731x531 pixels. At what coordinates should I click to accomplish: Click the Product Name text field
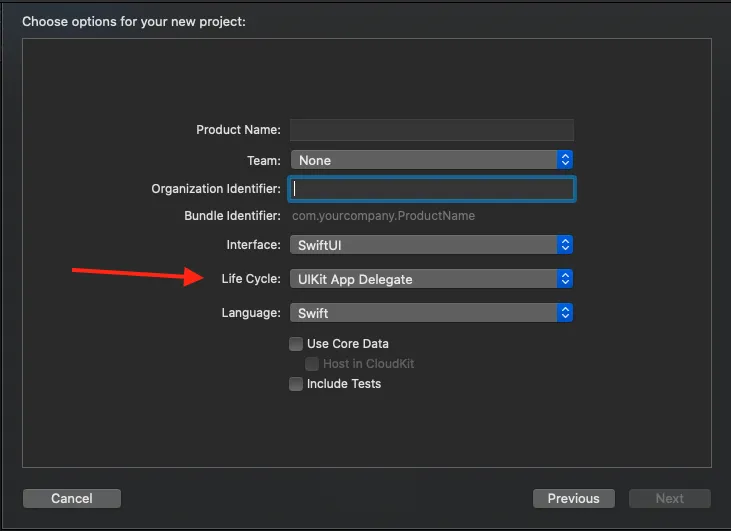[x=431, y=130]
